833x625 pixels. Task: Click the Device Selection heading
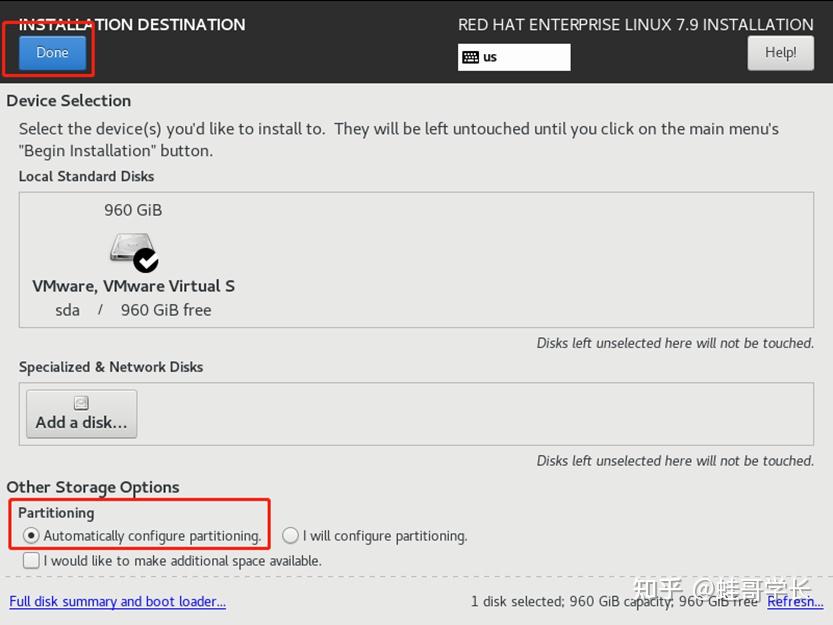click(69, 100)
